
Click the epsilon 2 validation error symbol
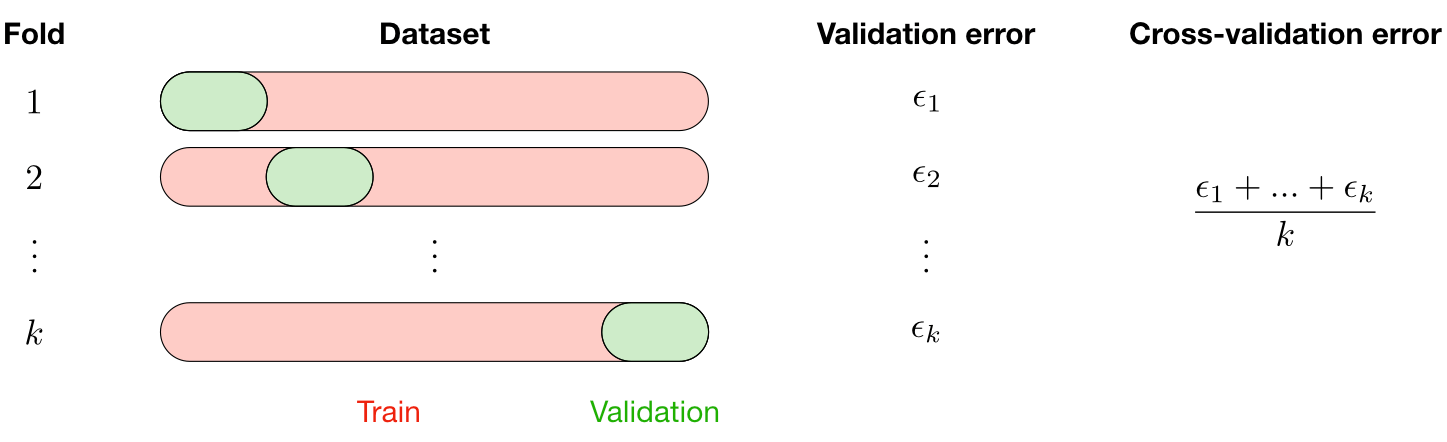[925, 179]
